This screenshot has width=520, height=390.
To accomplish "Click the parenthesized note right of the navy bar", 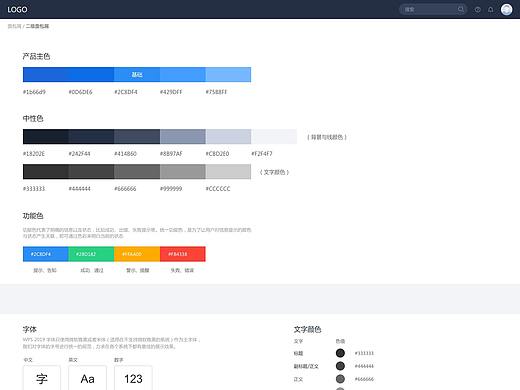I will coord(327,137).
